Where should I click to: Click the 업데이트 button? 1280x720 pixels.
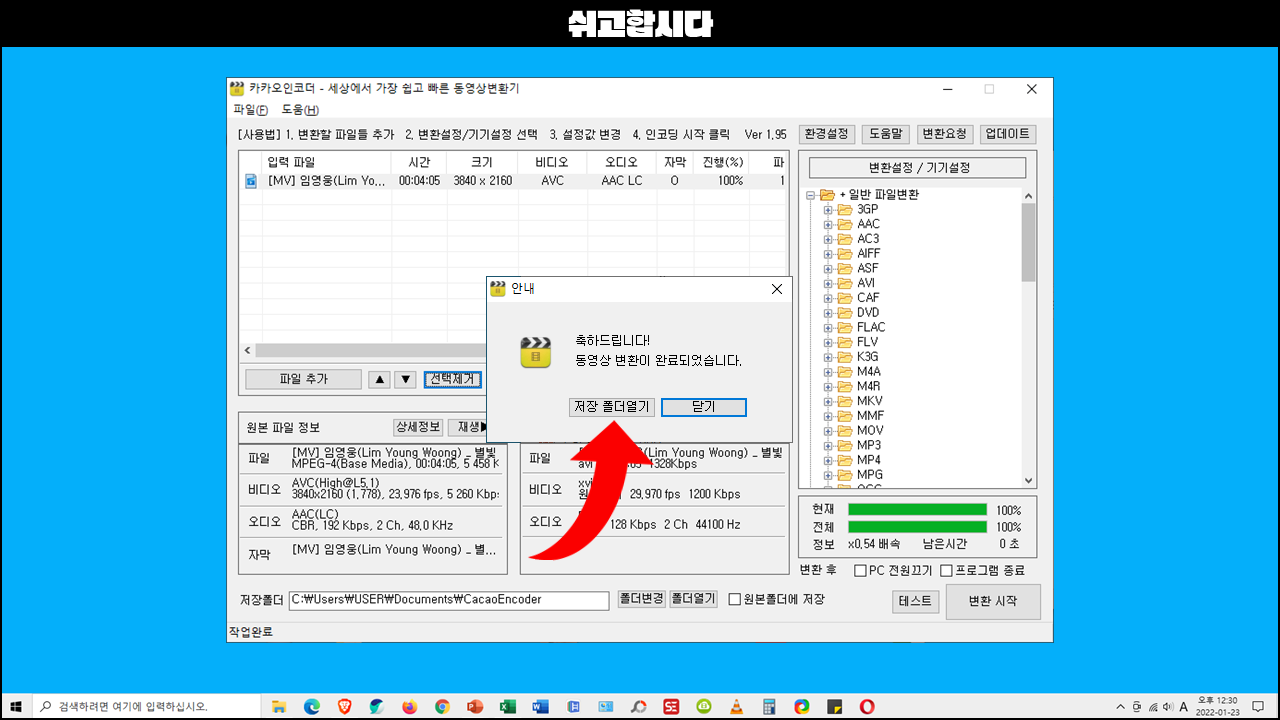[x=1008, y=134]
